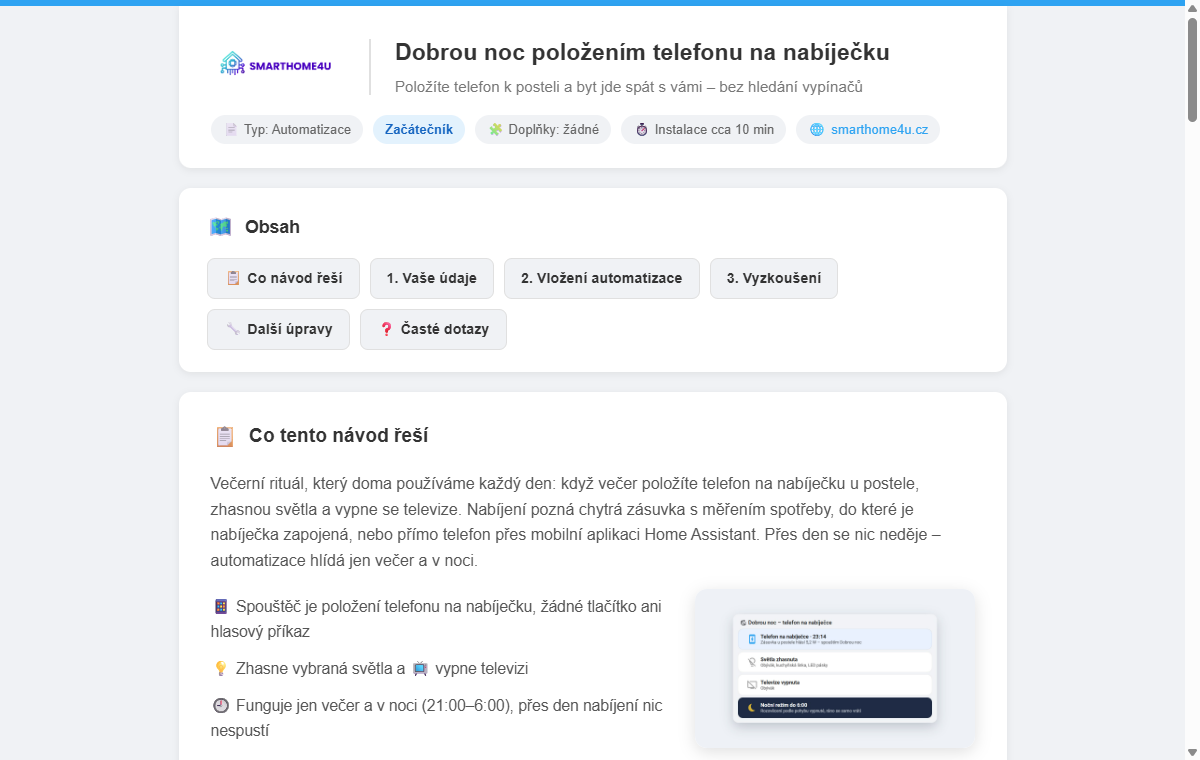Screen dimensions: 1200x760
Task: Click clipboard icon beside Co tento návod řeší
Action: click(225, 436)
